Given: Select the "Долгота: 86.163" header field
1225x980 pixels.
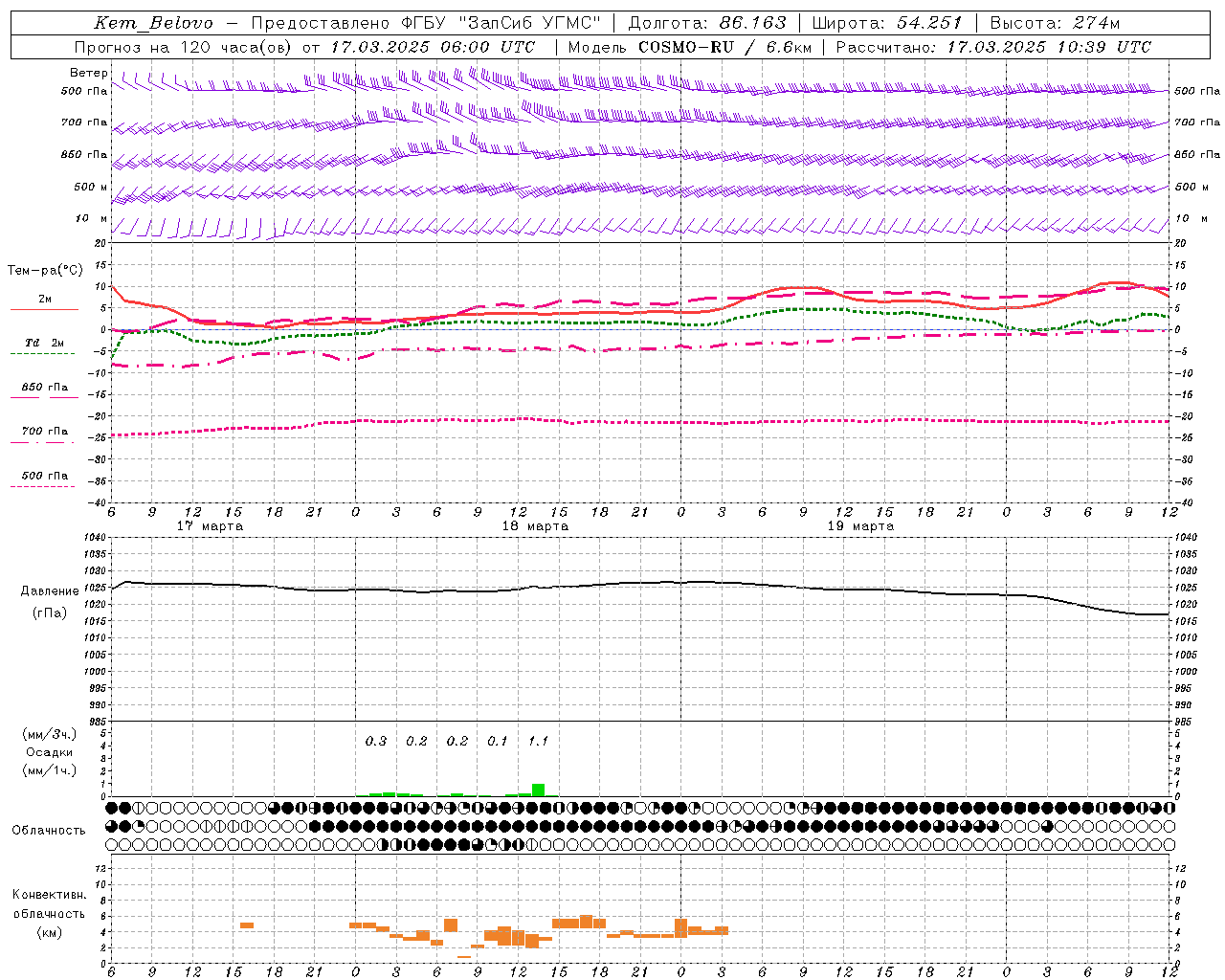Looking at the screenshot, I should pos(707,23).
